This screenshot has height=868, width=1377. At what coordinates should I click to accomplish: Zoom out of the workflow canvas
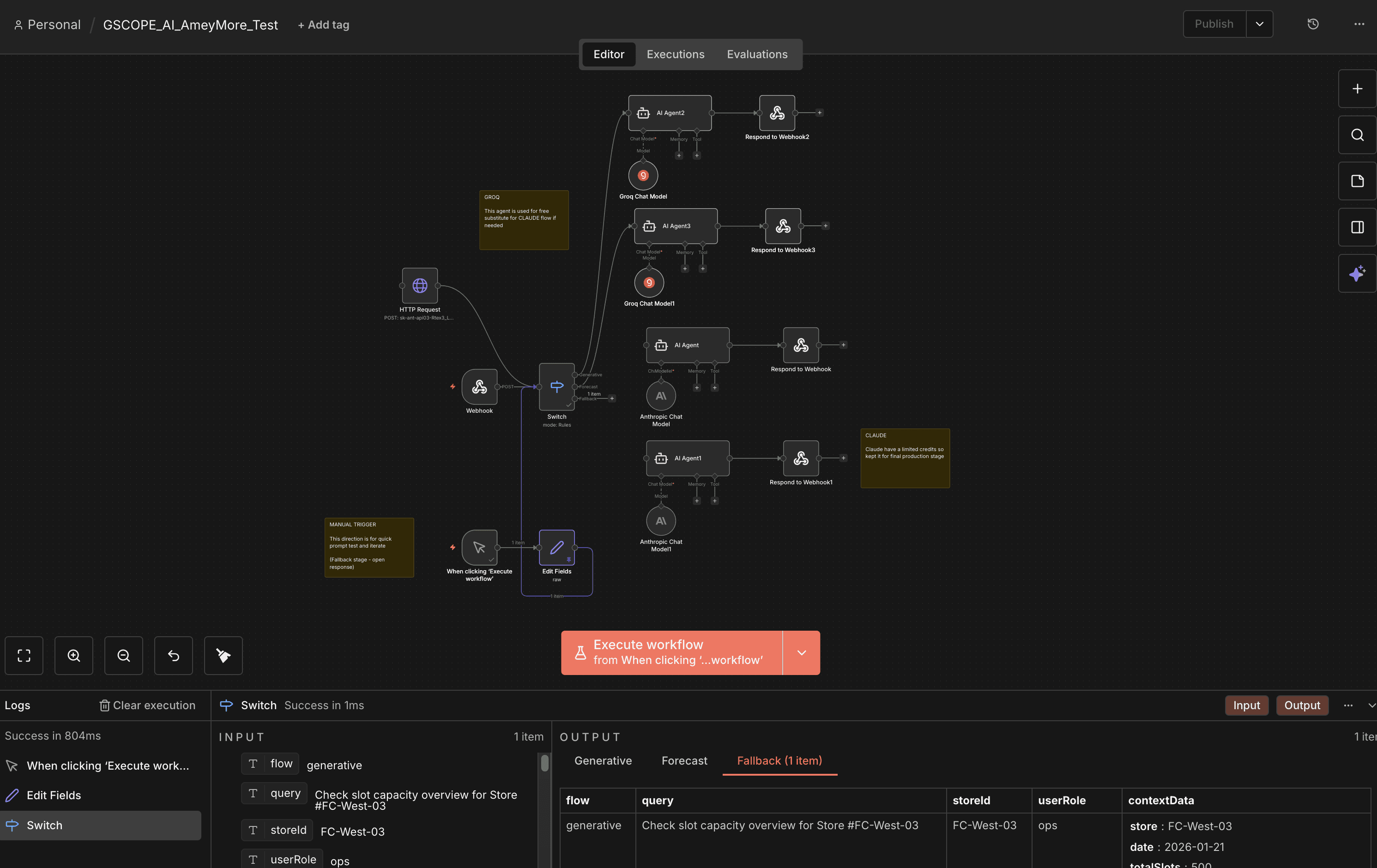pyautogui.click(x=123, y=655)
